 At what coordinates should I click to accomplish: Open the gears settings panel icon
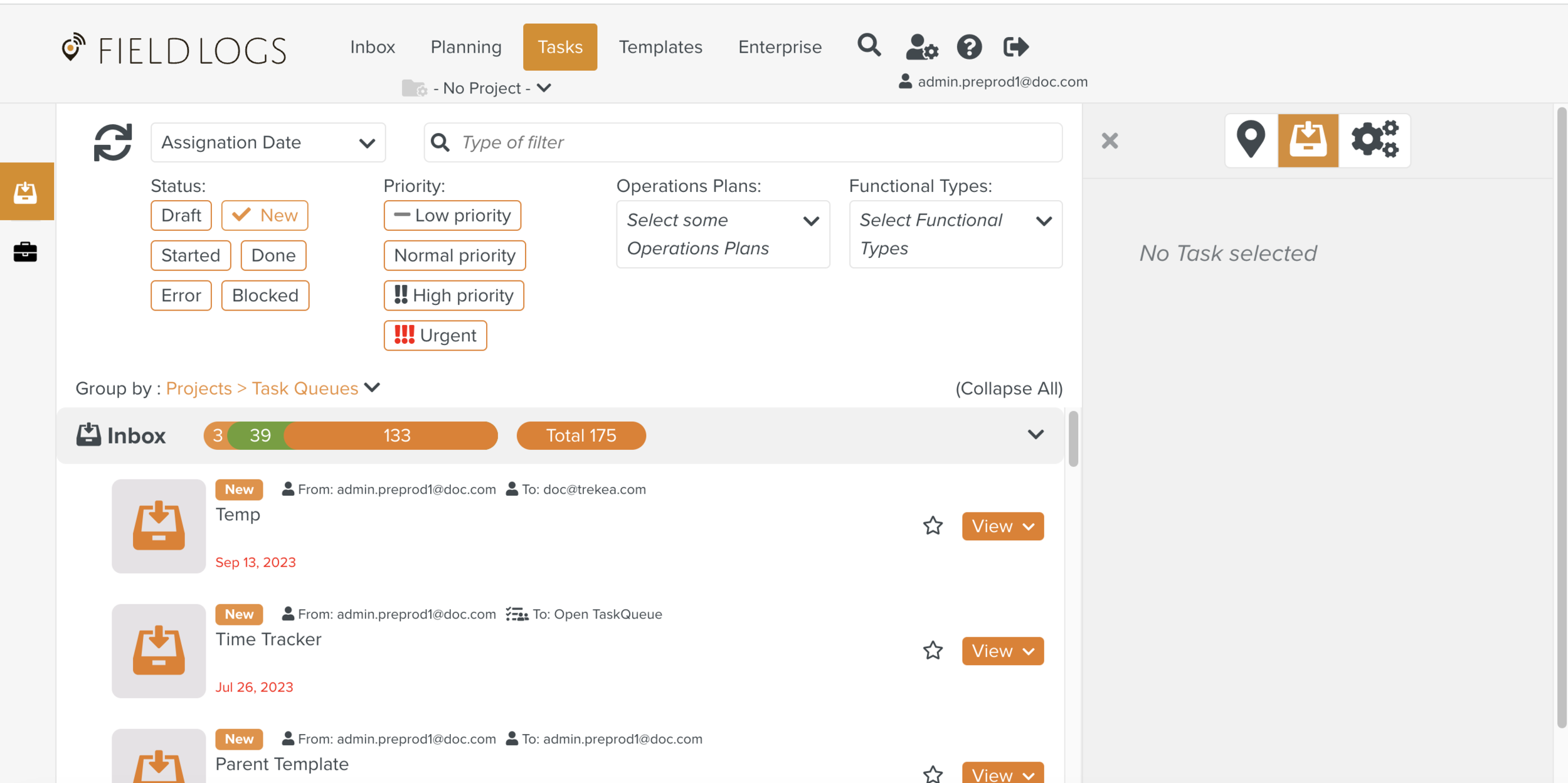coord(1375,140)
